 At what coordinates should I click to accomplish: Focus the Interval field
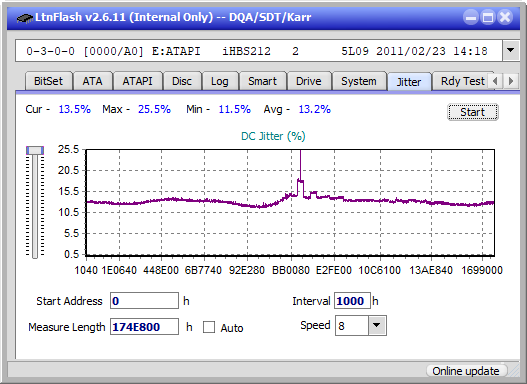click(352, 301)
